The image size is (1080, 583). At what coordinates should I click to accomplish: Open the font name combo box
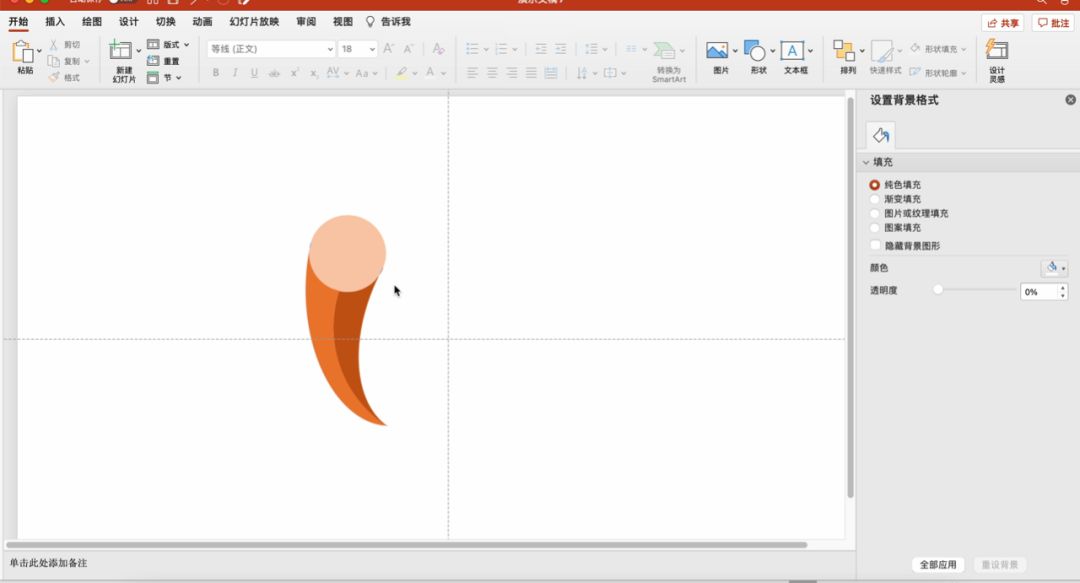click(x=271, y=49)
